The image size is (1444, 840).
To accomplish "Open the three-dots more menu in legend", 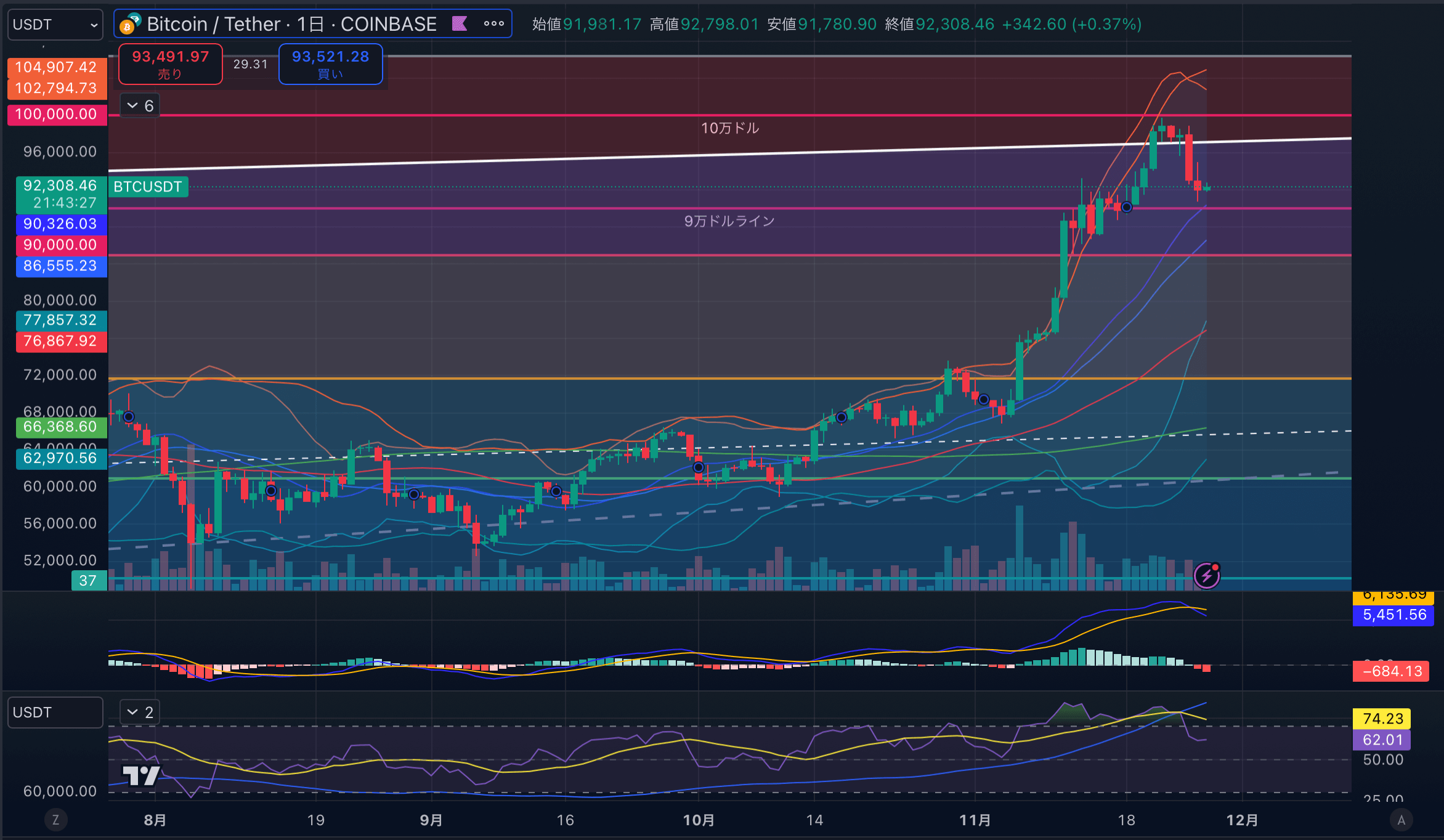I will [493, 24].
